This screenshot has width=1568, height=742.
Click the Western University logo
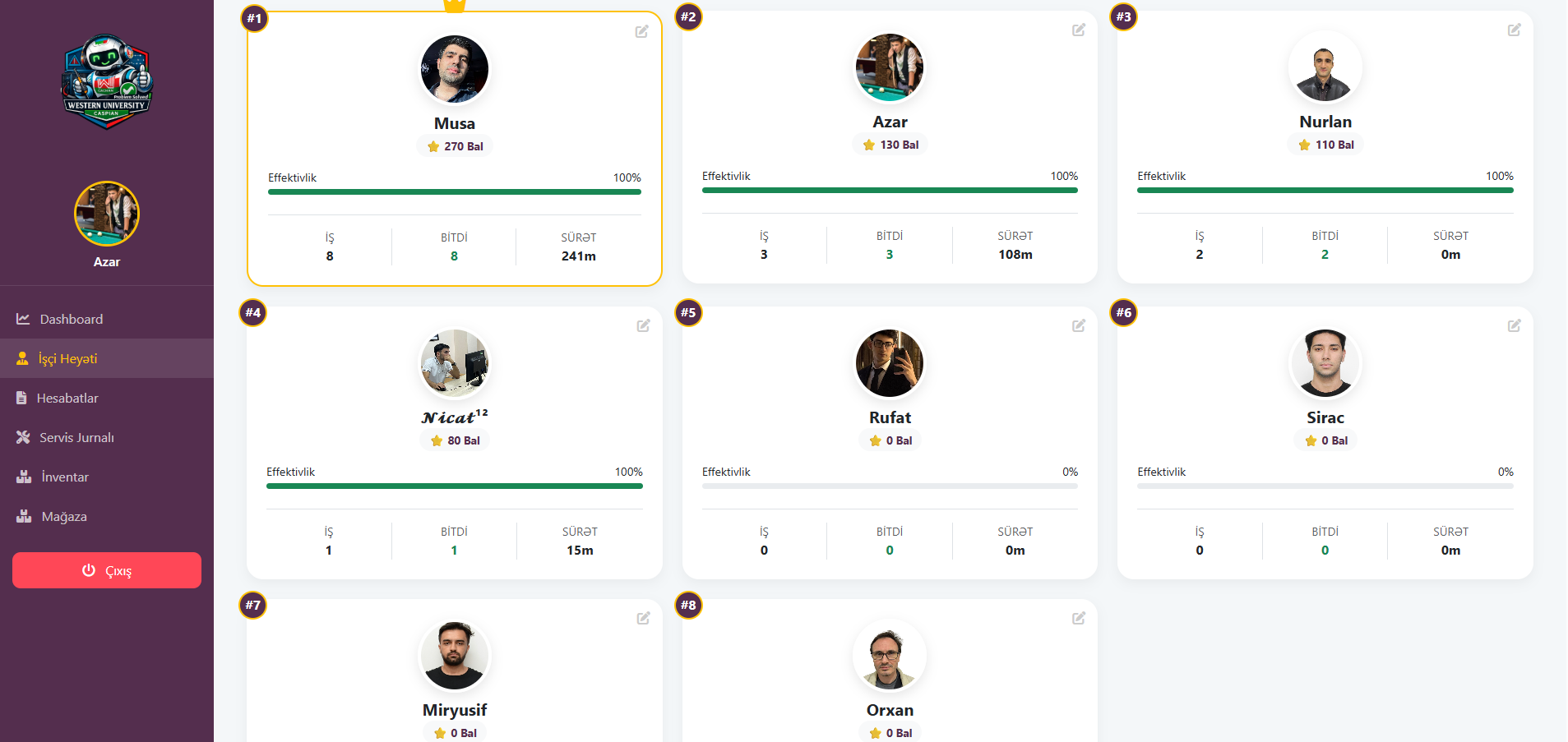pyautogui.click(x=107, y=81)
